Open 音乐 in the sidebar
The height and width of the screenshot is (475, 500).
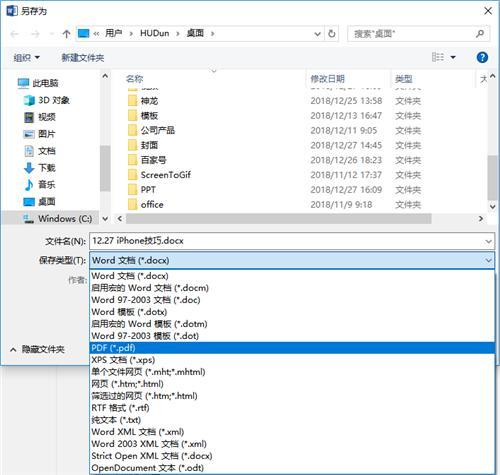(x=39, y=184)
